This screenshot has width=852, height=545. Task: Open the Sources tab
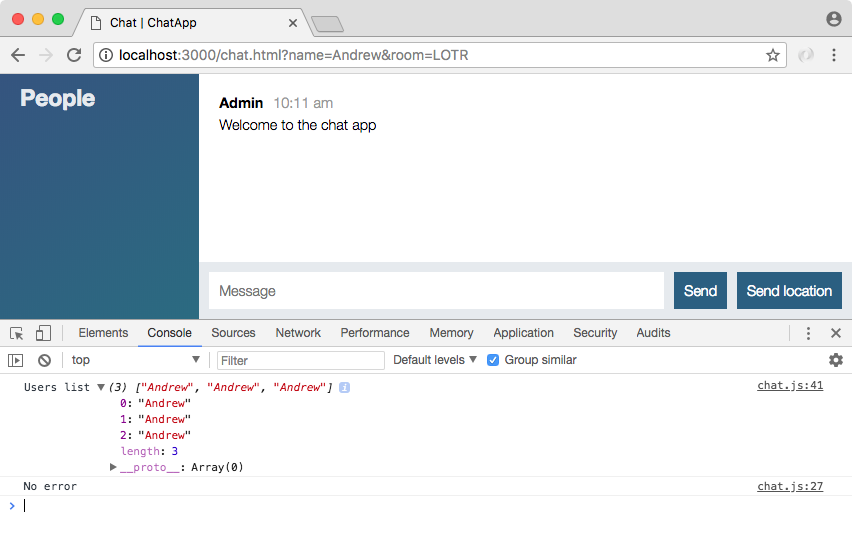click(x=233, y=333)
